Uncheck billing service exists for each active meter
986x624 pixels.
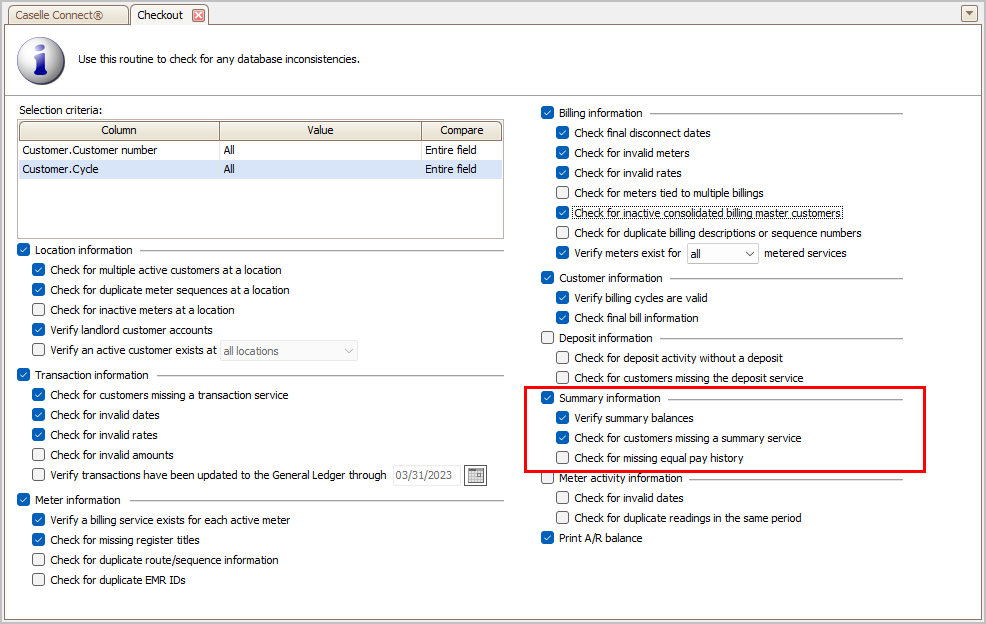tap(39, 520)
